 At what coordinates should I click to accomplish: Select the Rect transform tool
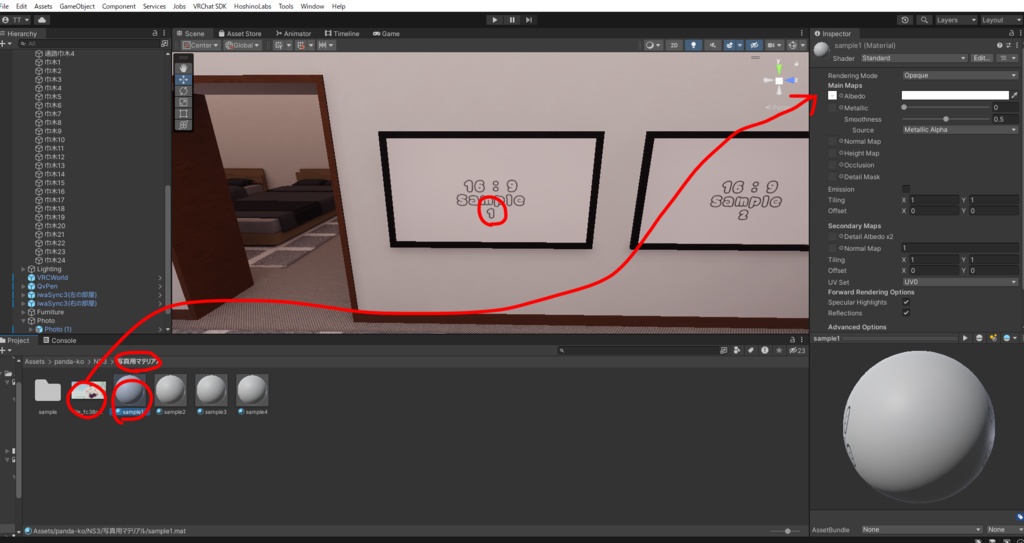[x=184, y=113]
